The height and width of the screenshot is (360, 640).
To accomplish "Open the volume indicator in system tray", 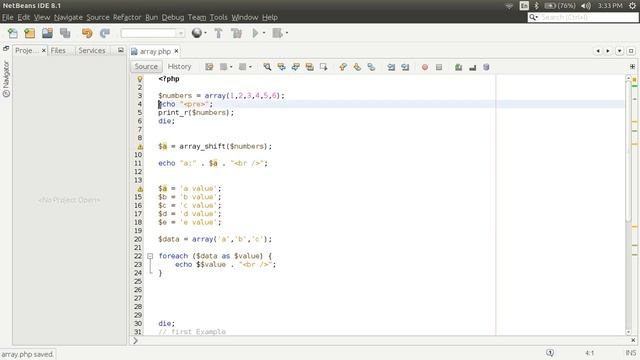I will click(x=586, y=6).
